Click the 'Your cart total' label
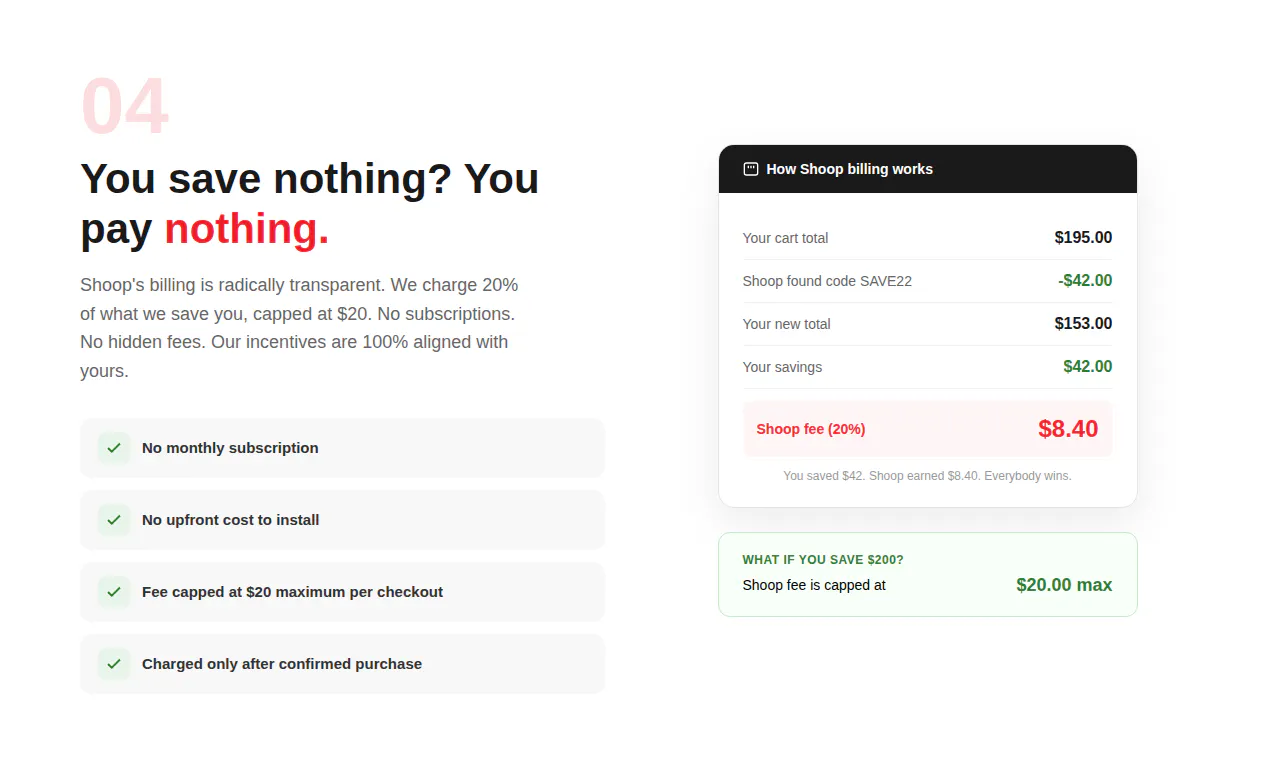 pyautogui.click(x=785, y=238)
